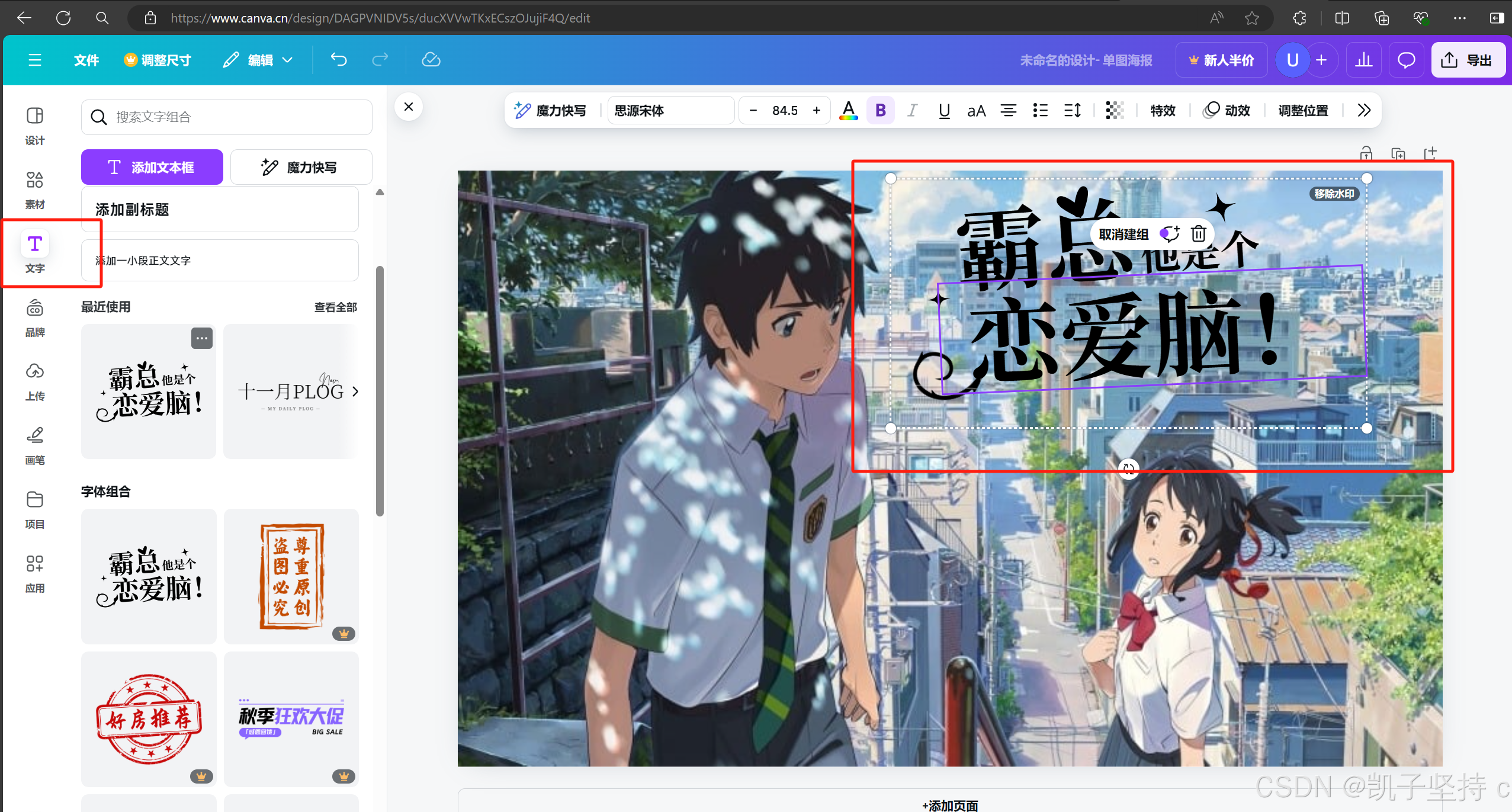This screenshot has height=812, width=1512.
Task: Click the 查看全部 link
Action: (335, 307)
